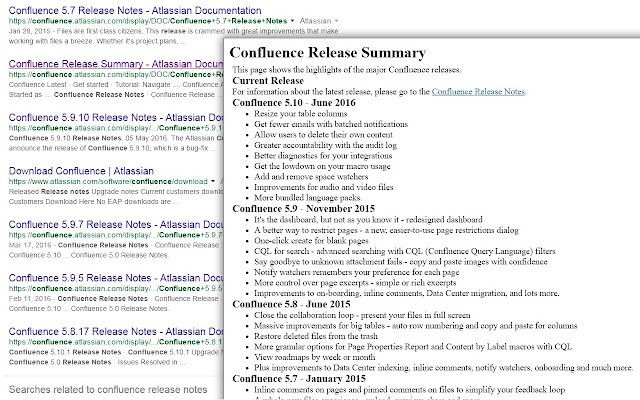Click 'Searches related to confluence release notes' heading
This screenshot has width=640, height=400.
coord(108,389)
